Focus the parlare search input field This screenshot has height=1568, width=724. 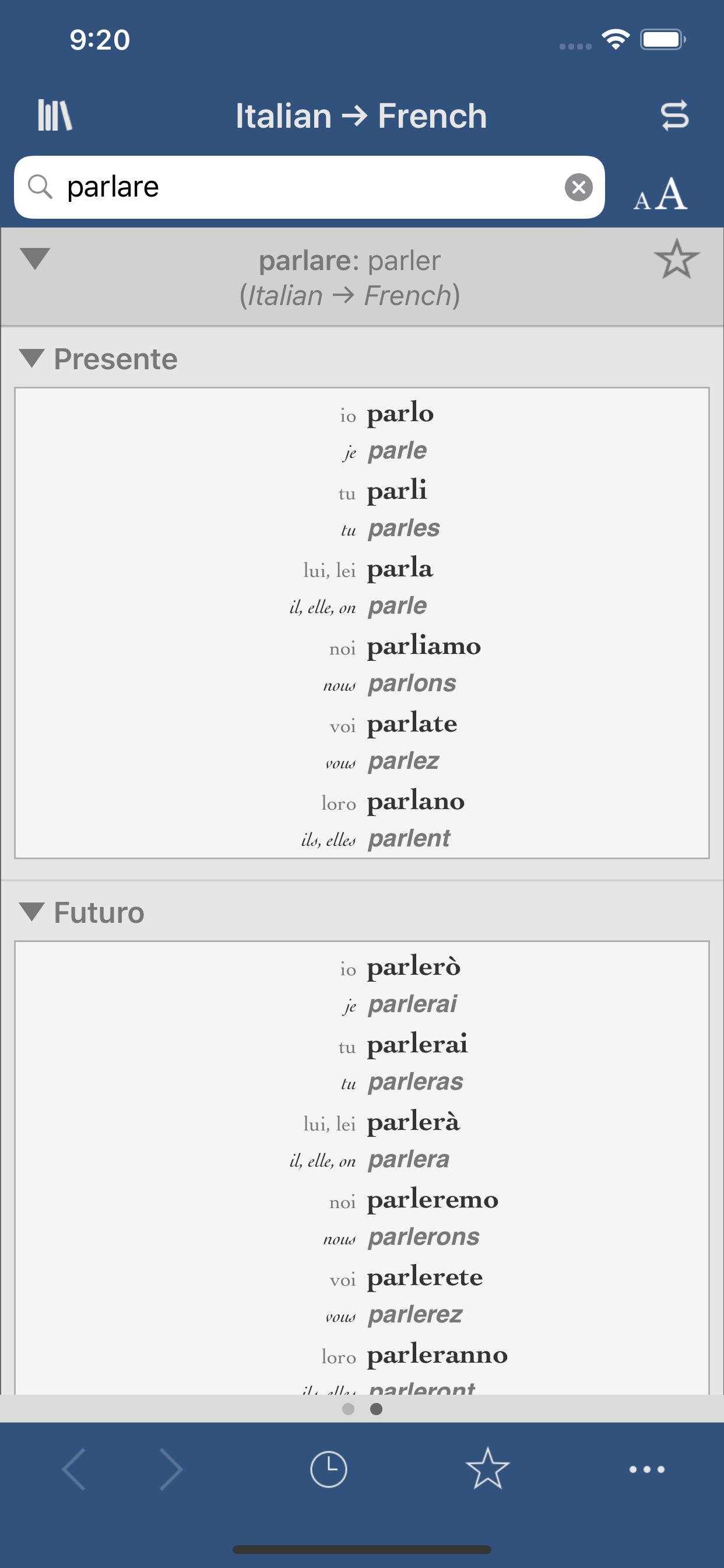click(x=304, y=187)
